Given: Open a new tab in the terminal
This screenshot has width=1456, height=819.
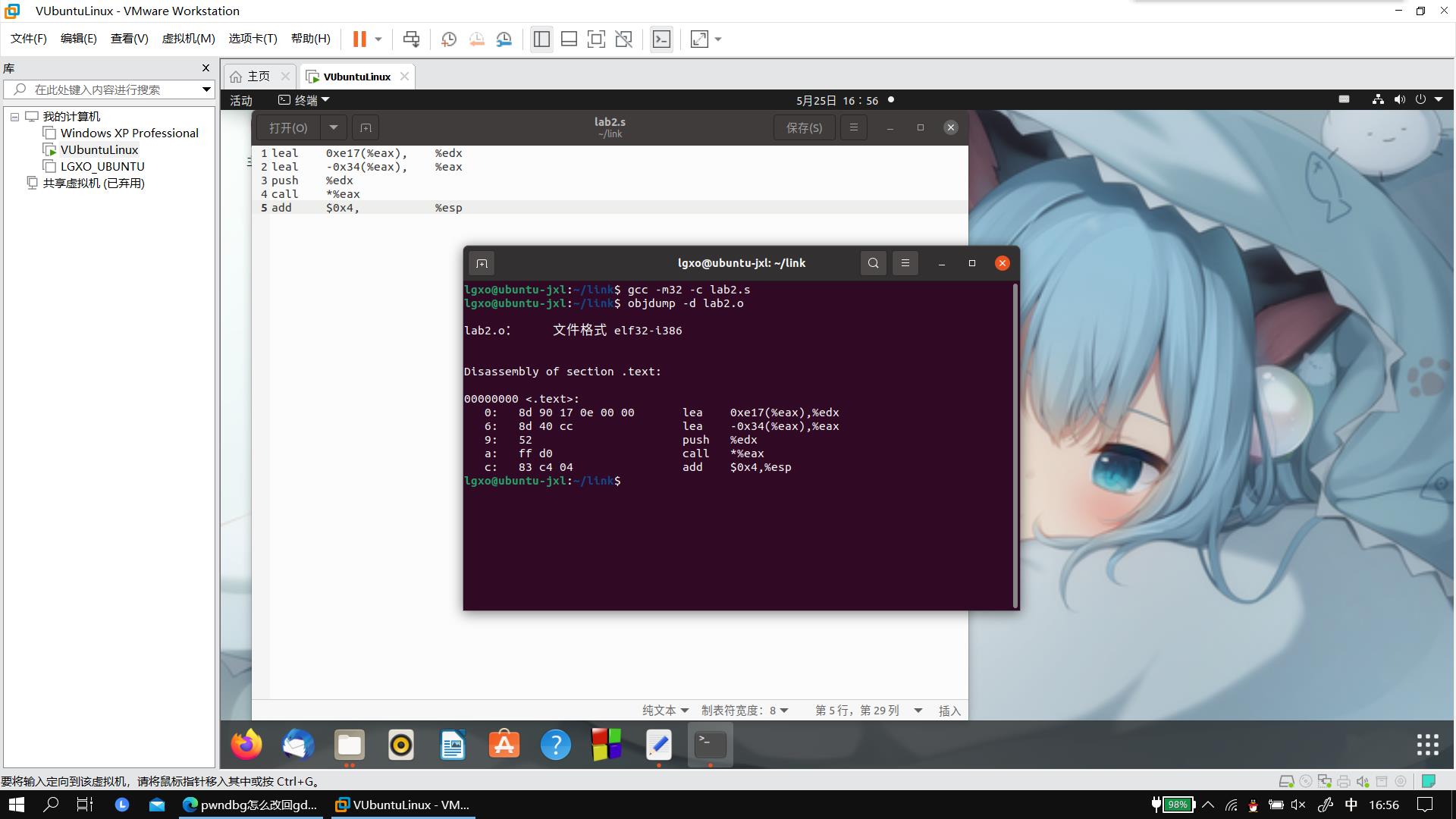Looking at the screenshot, I should coord(482,263).
